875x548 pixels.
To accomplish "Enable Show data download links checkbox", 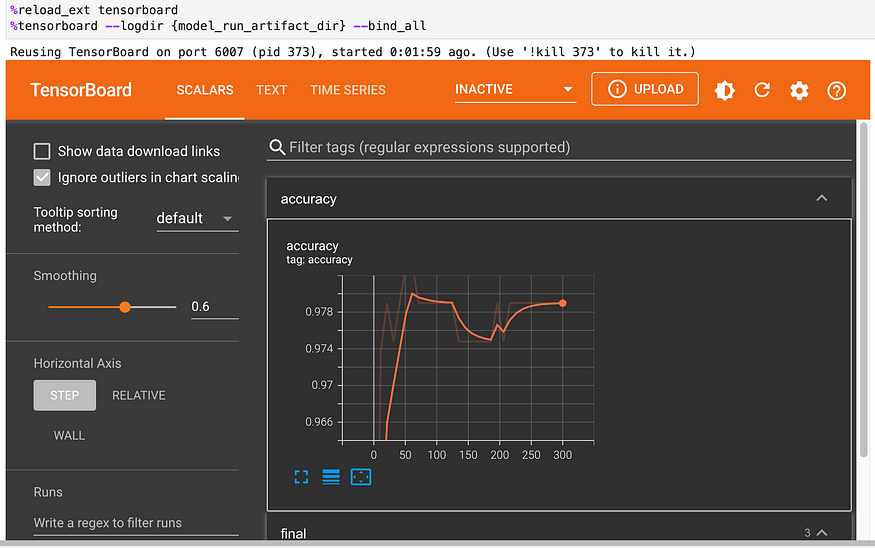I will pos(42,151).
